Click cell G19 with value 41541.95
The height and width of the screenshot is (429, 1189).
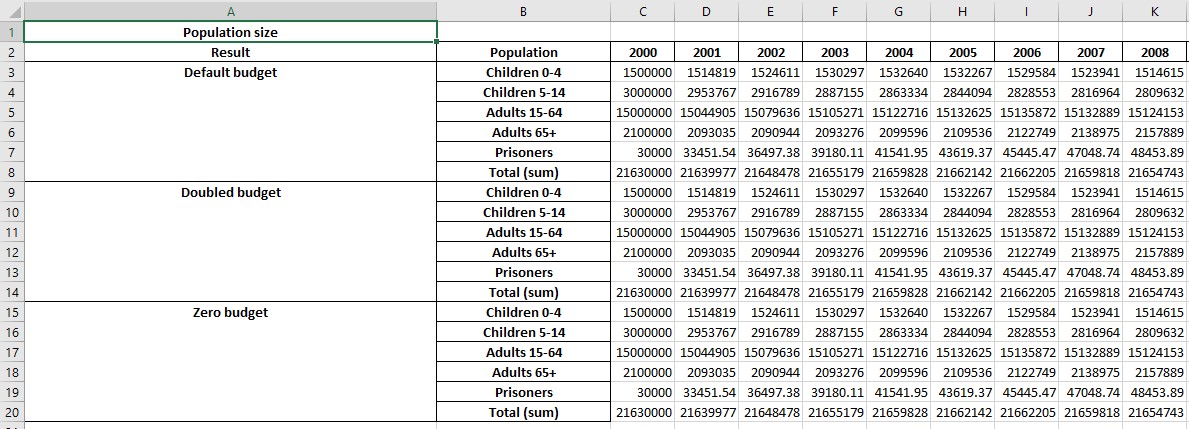pyautogui.click(x=898, y=392)
